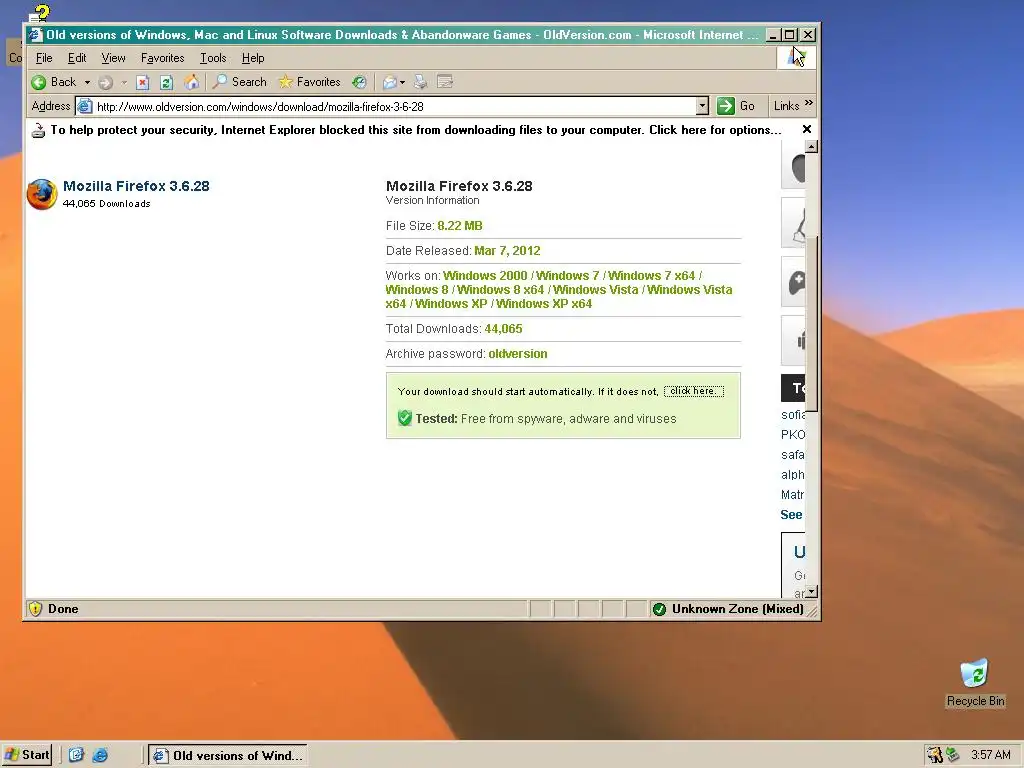Click the IE icon in the title bar
Viewport: 1024px width, 768px height.
[35, 35]
